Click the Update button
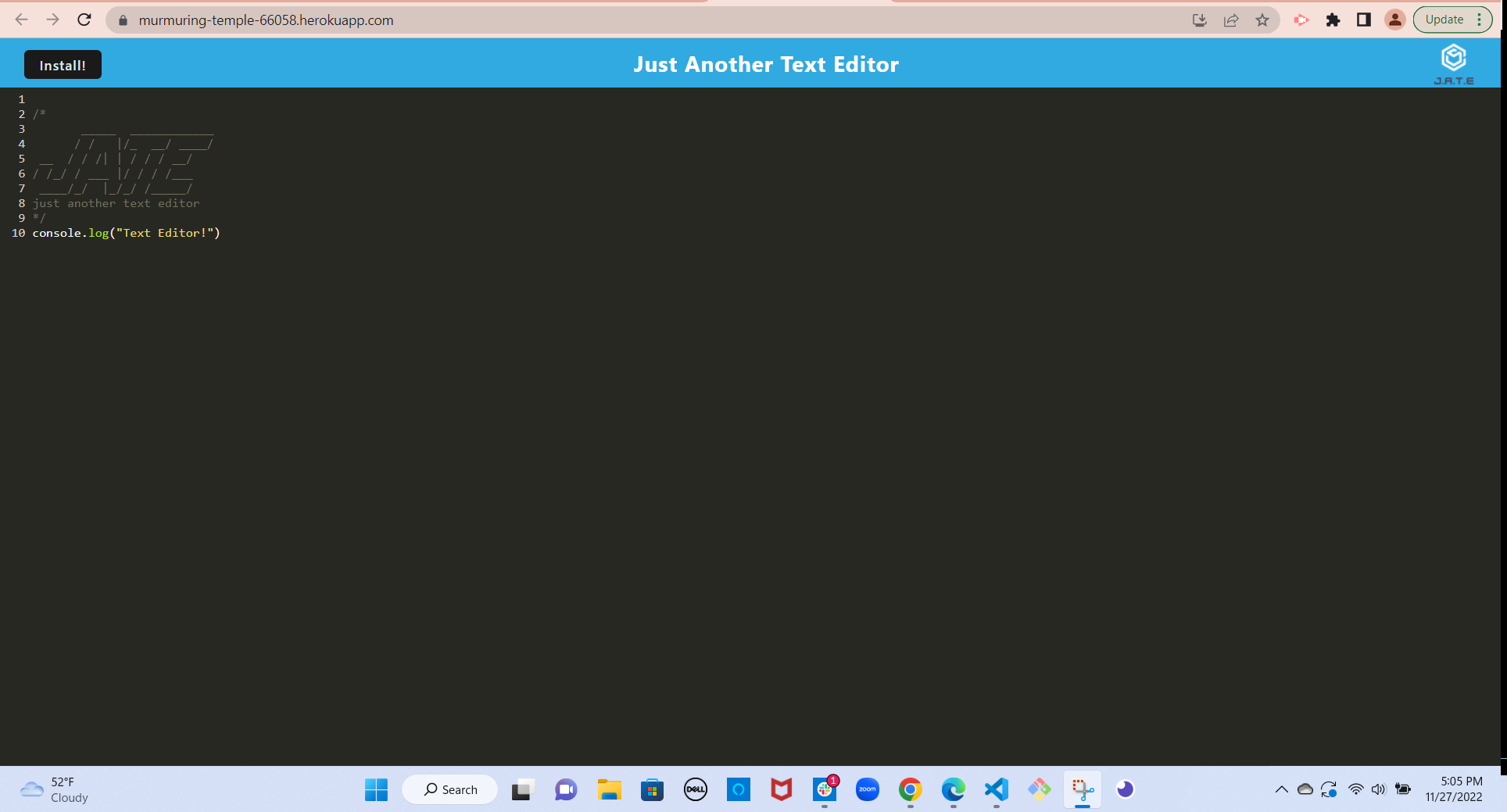 1444,19
